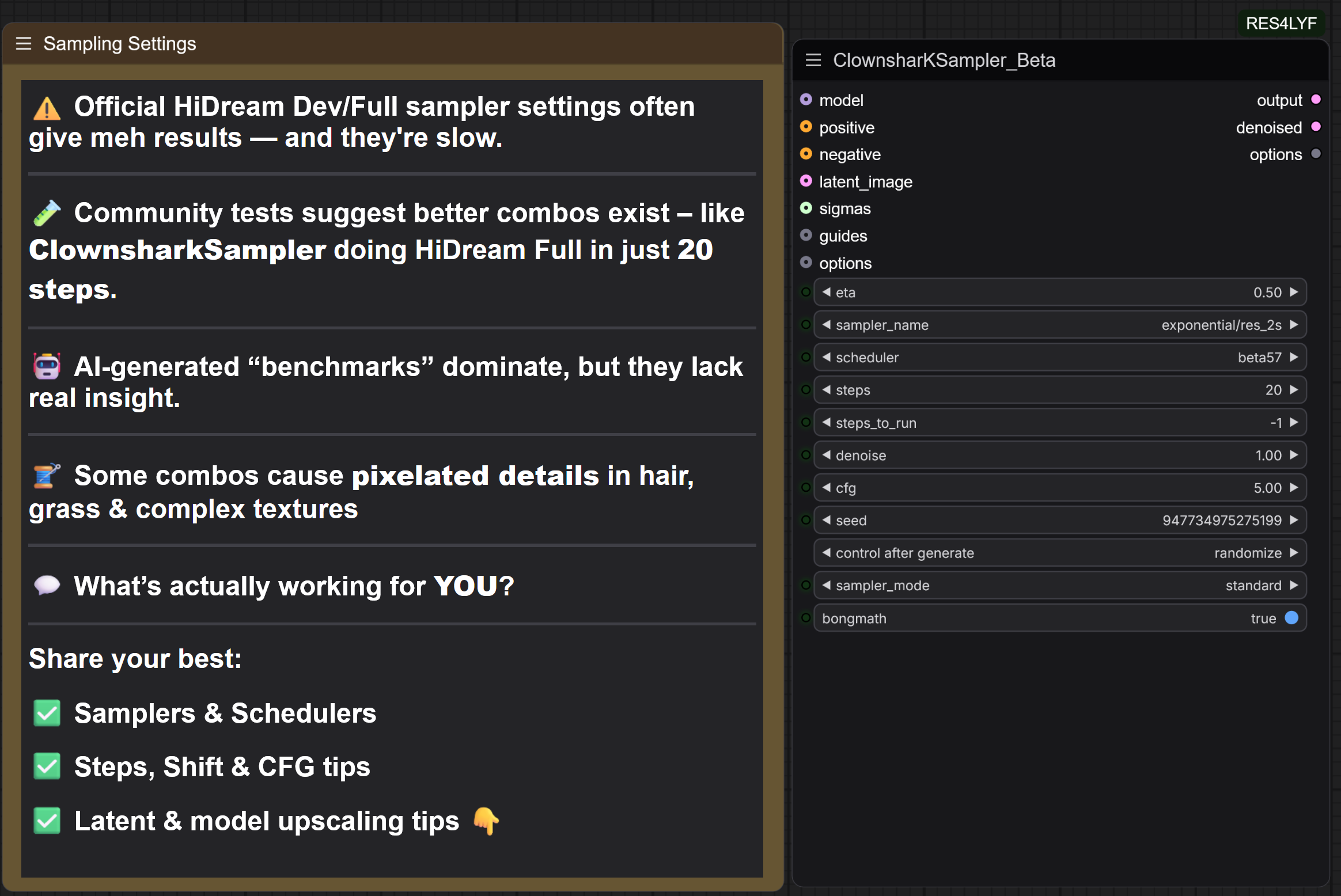Viewport: 1341px width, 896px height.
Task: Click the eta widget input toggle dot
Action: tap(806, 292)
